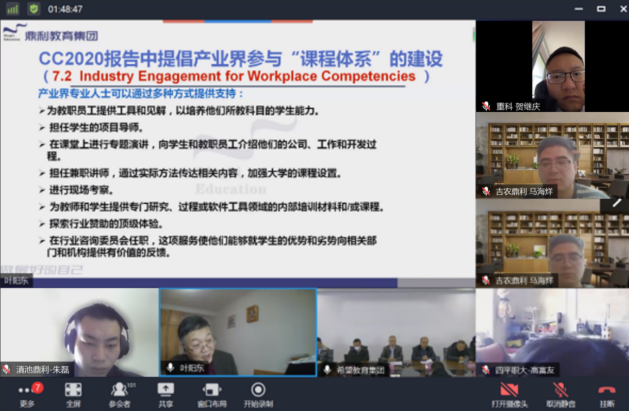Image resolution: width=630 pixels, height=411 pixels.
Task: Open the 更多 (More) menu
Action: (26, 391)
